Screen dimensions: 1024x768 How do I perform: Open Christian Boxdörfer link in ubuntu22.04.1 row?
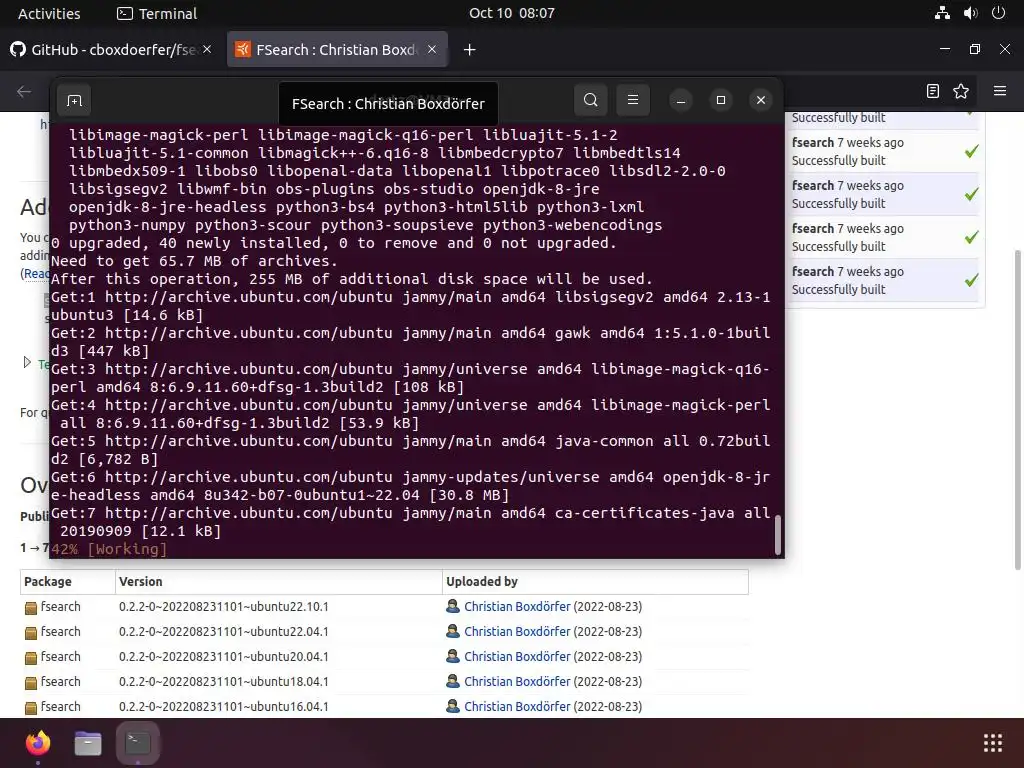(x=517, y=632)
